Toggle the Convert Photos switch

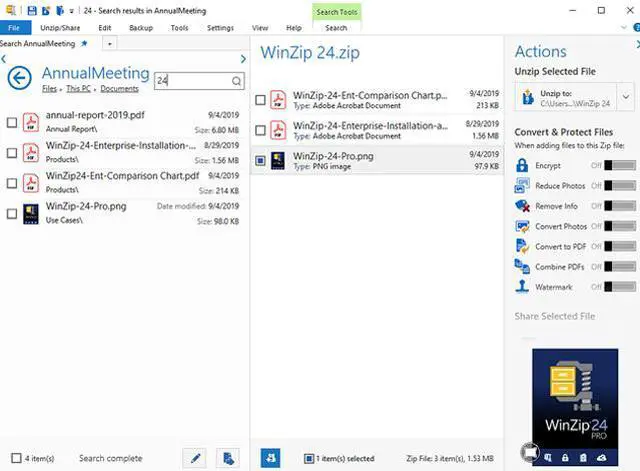point(620,226)
